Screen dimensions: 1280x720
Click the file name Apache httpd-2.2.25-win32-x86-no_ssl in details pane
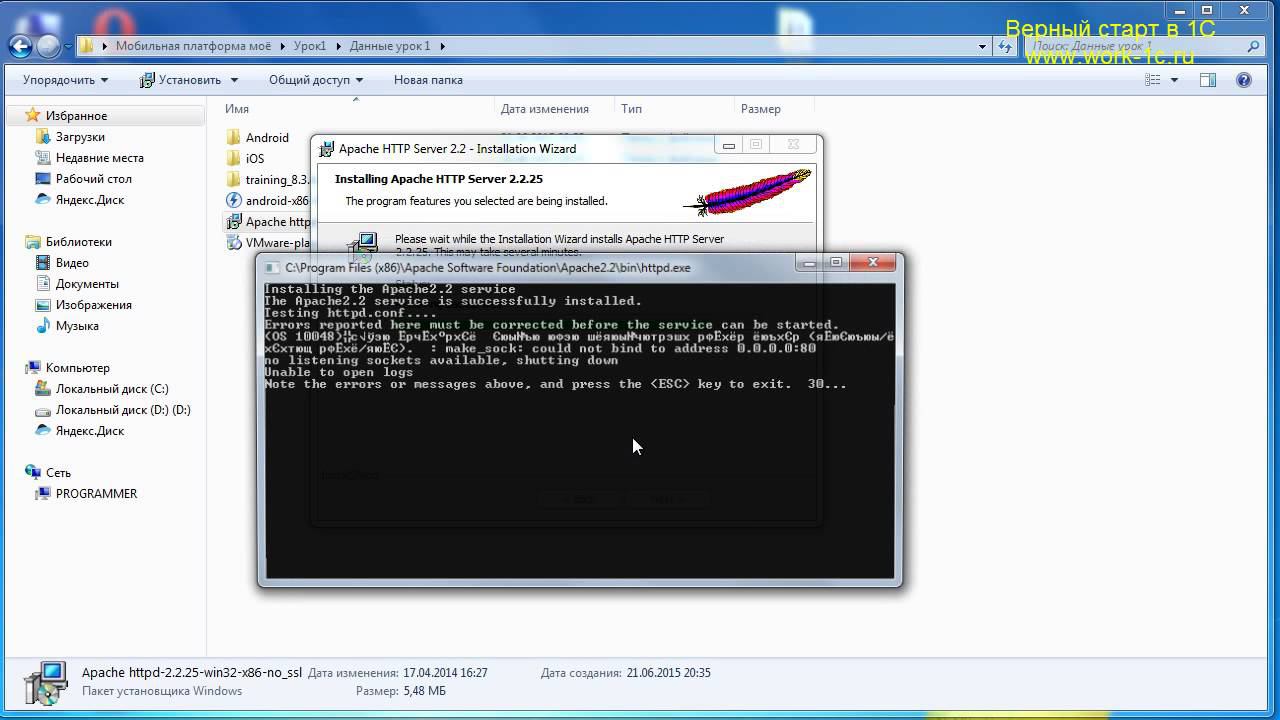pyautogui.click(x=192, y=673)
